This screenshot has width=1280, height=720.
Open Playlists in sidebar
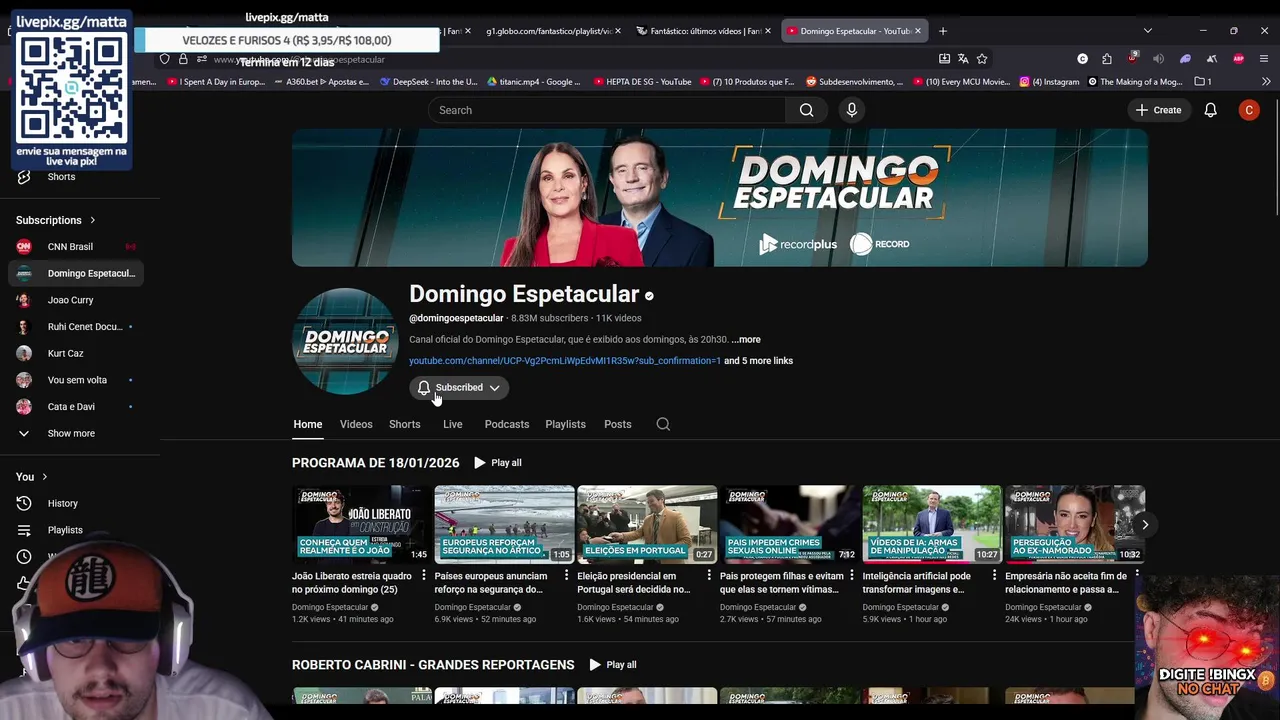coord(76,530)
